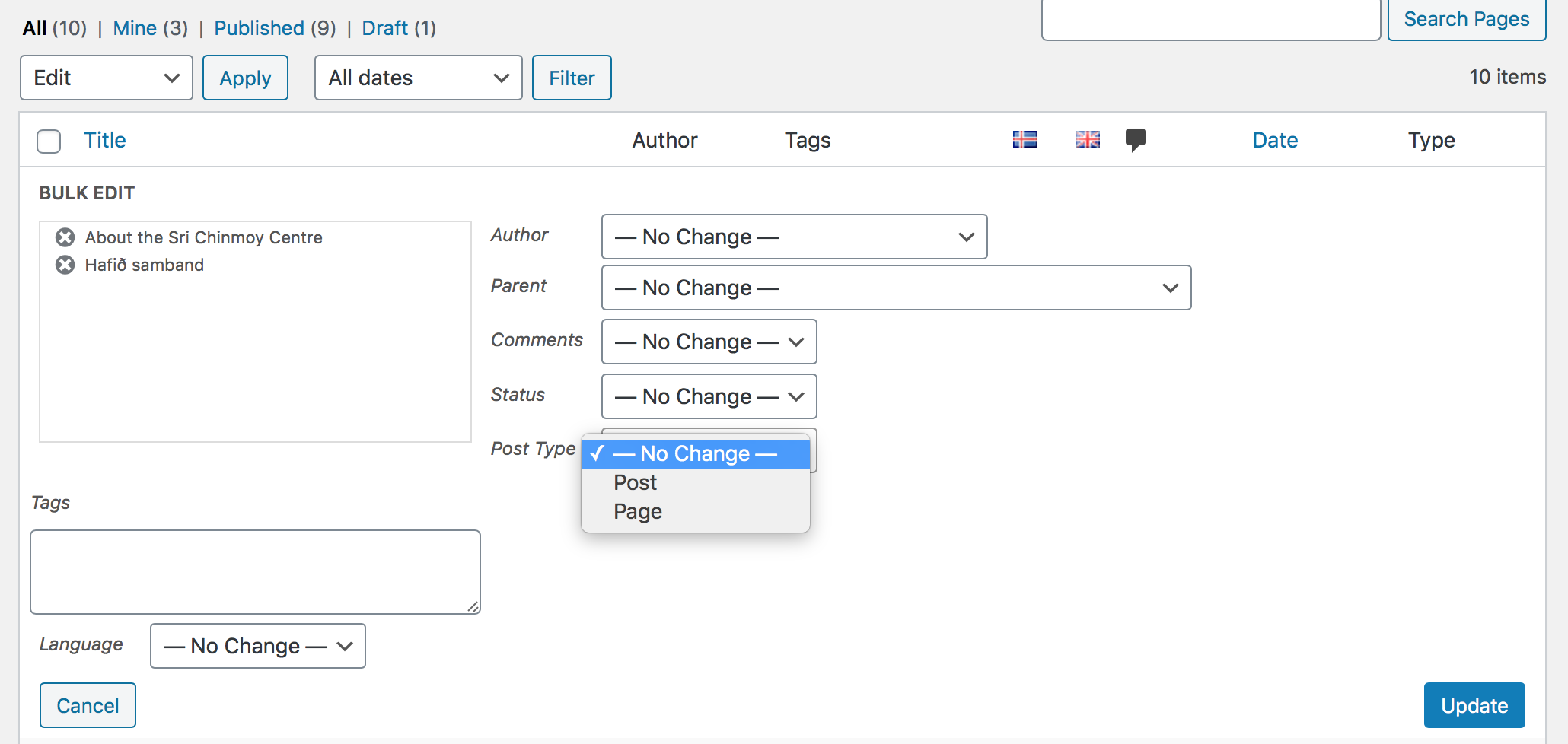
Task: Remove Hafið samband from bulk edit
Action: point(65,265)
